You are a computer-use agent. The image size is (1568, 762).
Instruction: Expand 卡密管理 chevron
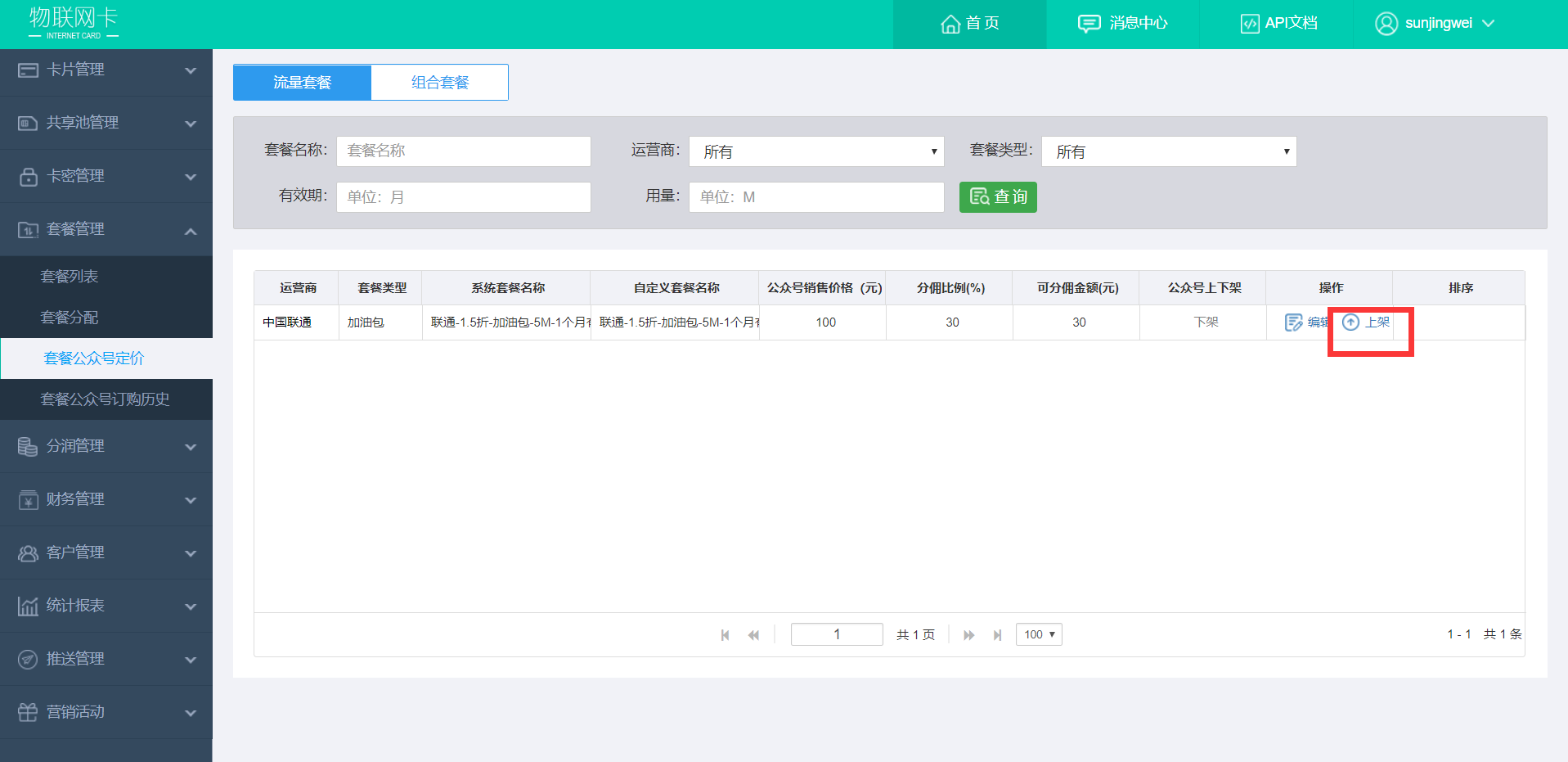191,178
